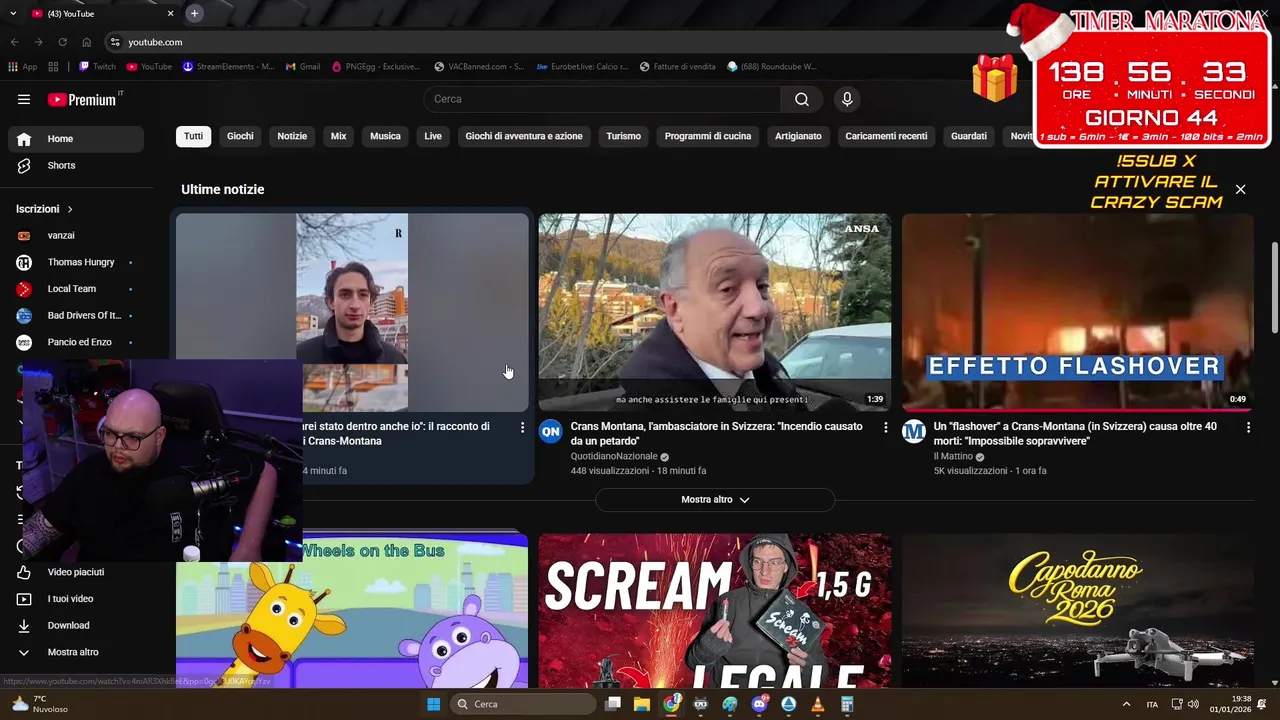Open the Il Mattino channel avatar
The height and width of the screenshot is (720, 1280).
(913, 431)
